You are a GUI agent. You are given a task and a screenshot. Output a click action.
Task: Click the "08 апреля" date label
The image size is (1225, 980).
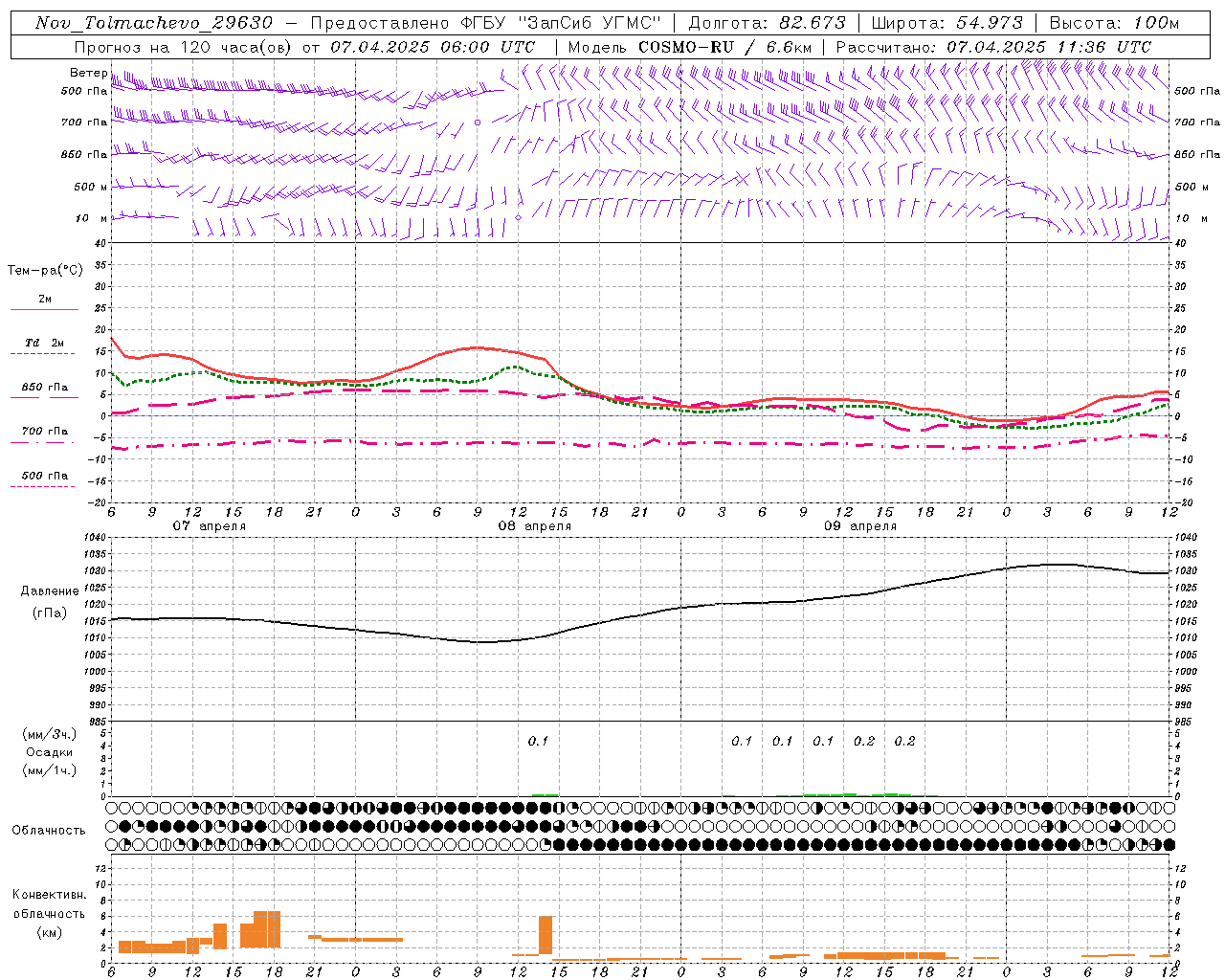[534, 526]
